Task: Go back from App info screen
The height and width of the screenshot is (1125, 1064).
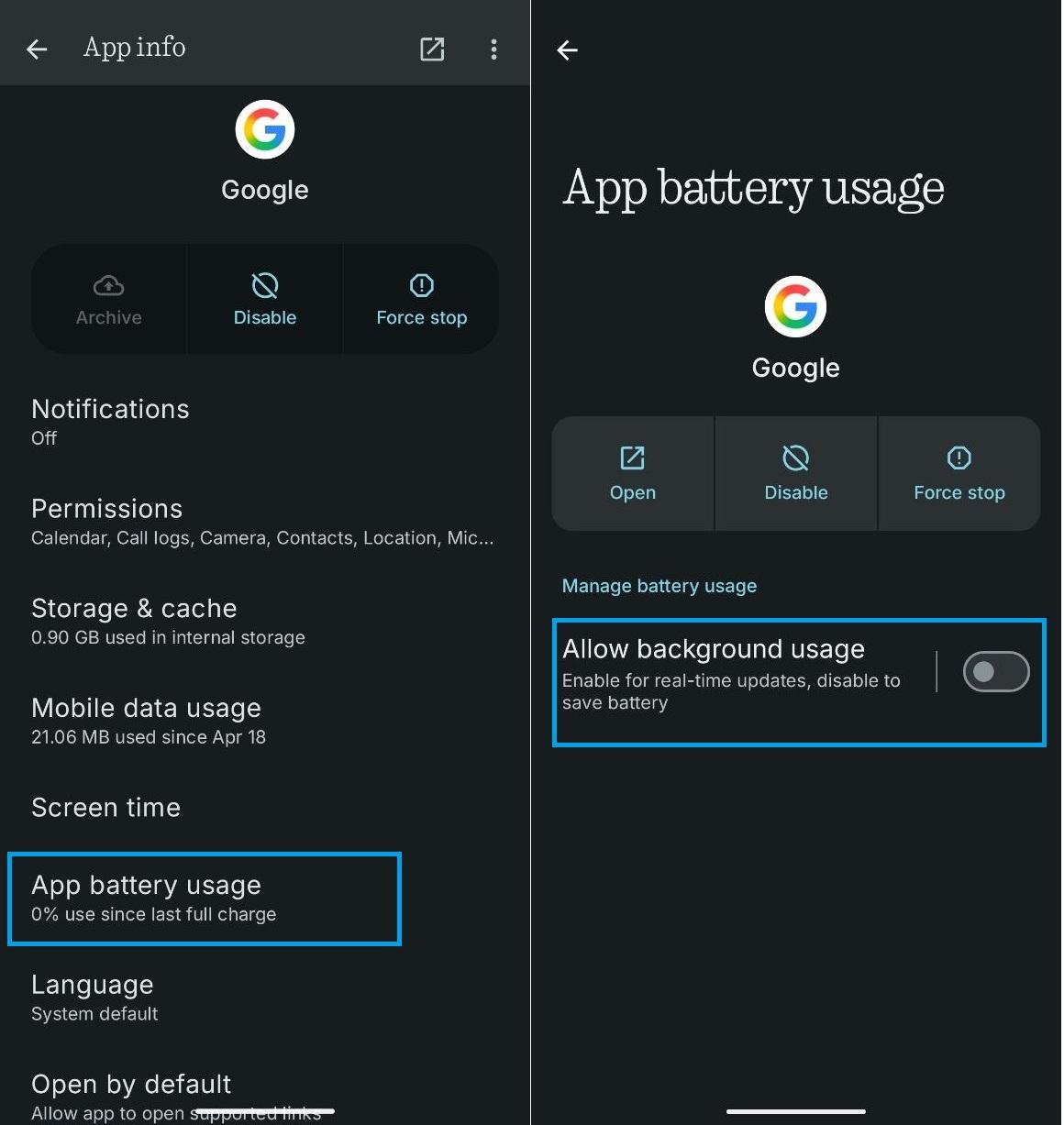Action: point(37,49)
